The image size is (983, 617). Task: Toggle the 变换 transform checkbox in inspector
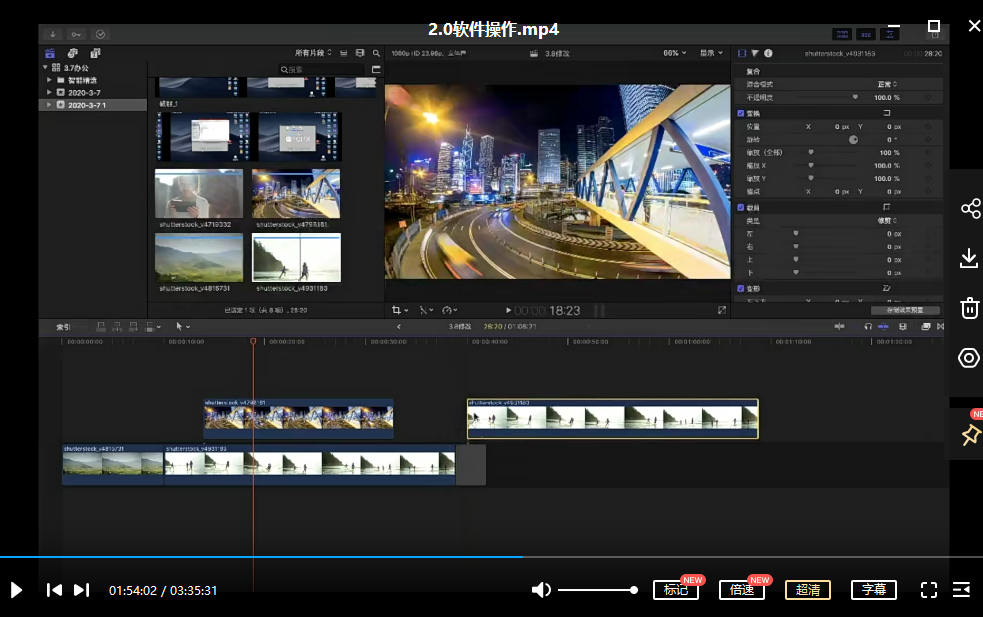pyautogui.click(x=740, y=113)
